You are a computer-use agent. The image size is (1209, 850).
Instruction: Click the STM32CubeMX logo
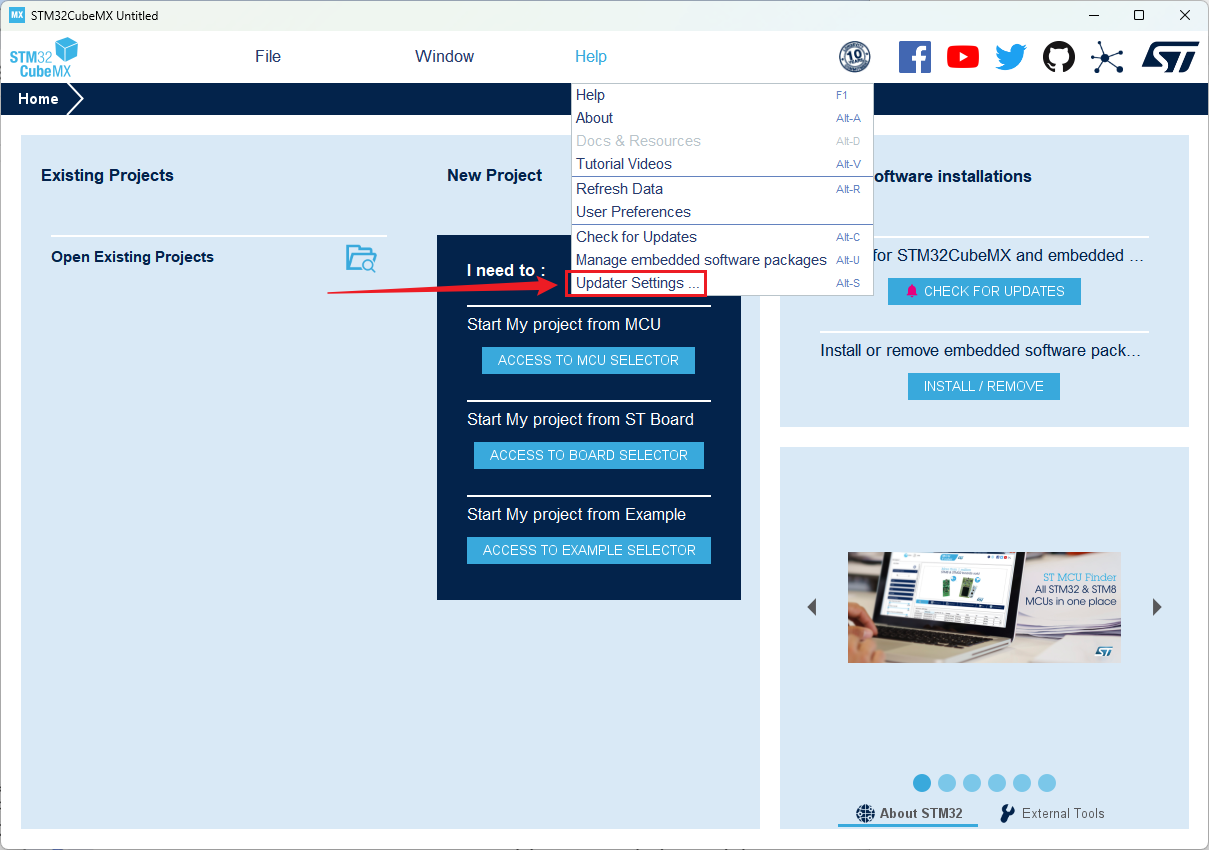coord(44,58)
